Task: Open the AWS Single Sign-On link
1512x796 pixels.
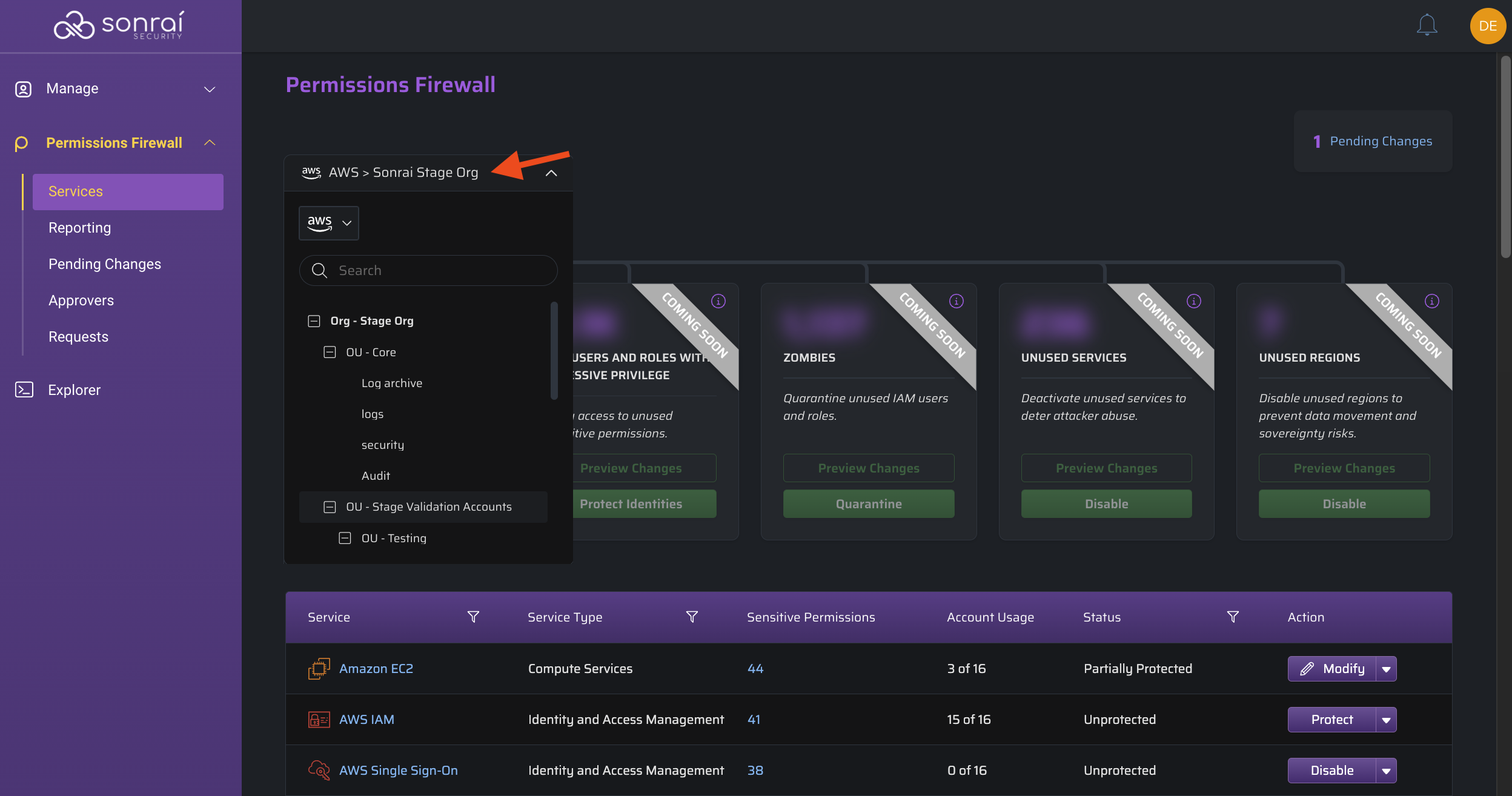Action: tap(399, 770)
